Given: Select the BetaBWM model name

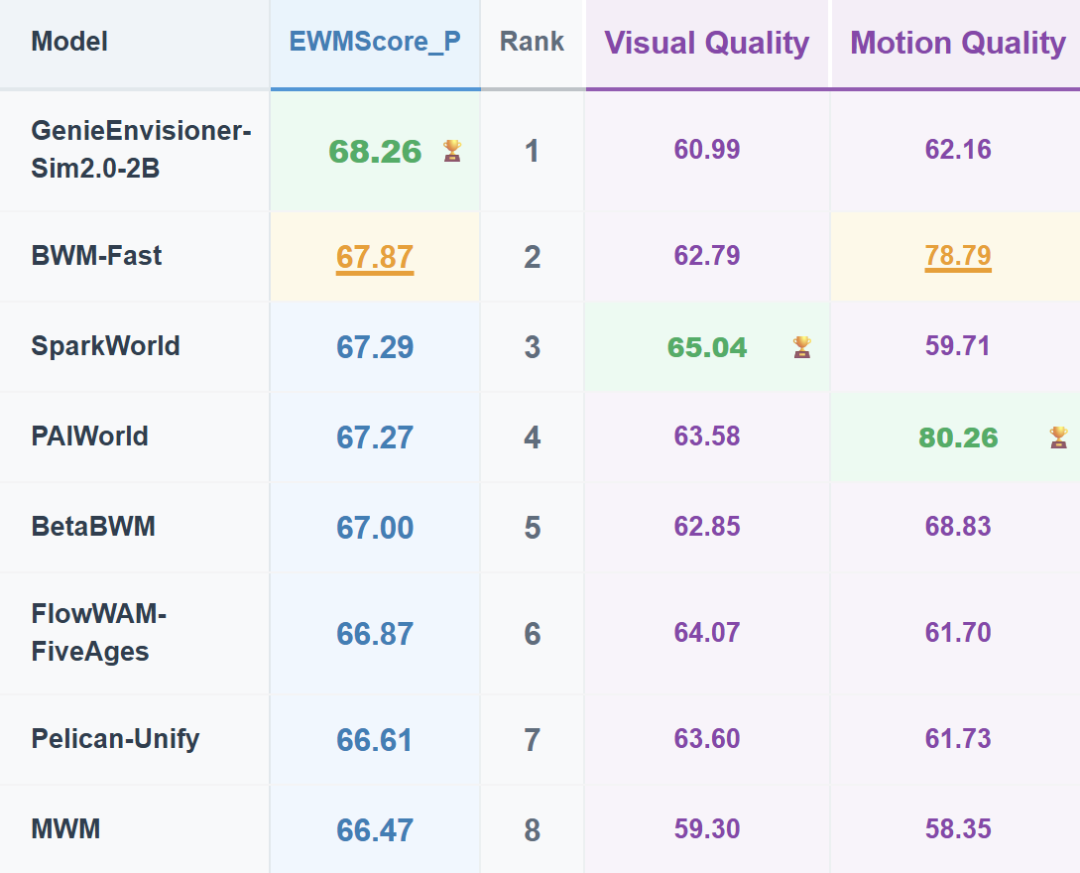Looking at the screenshot, I should 93,526.
